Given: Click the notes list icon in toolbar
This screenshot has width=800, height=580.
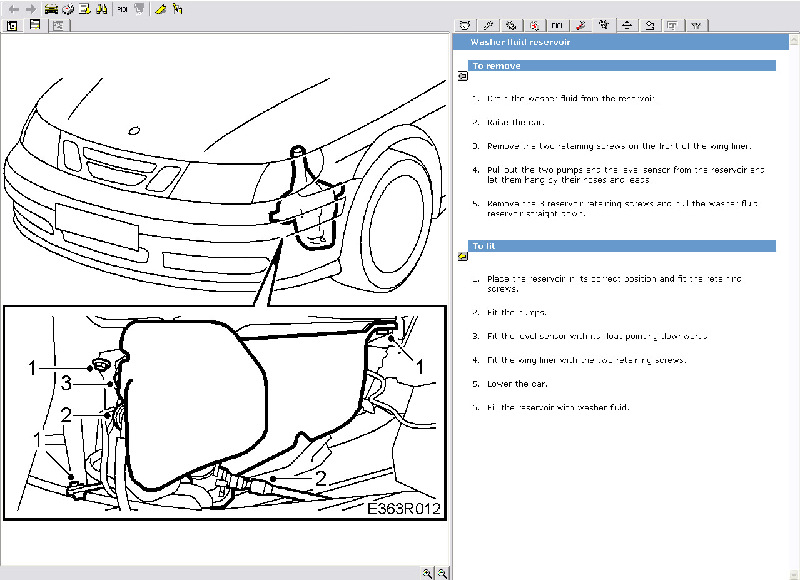Looking at the screenshot, I should pos(85,9).
